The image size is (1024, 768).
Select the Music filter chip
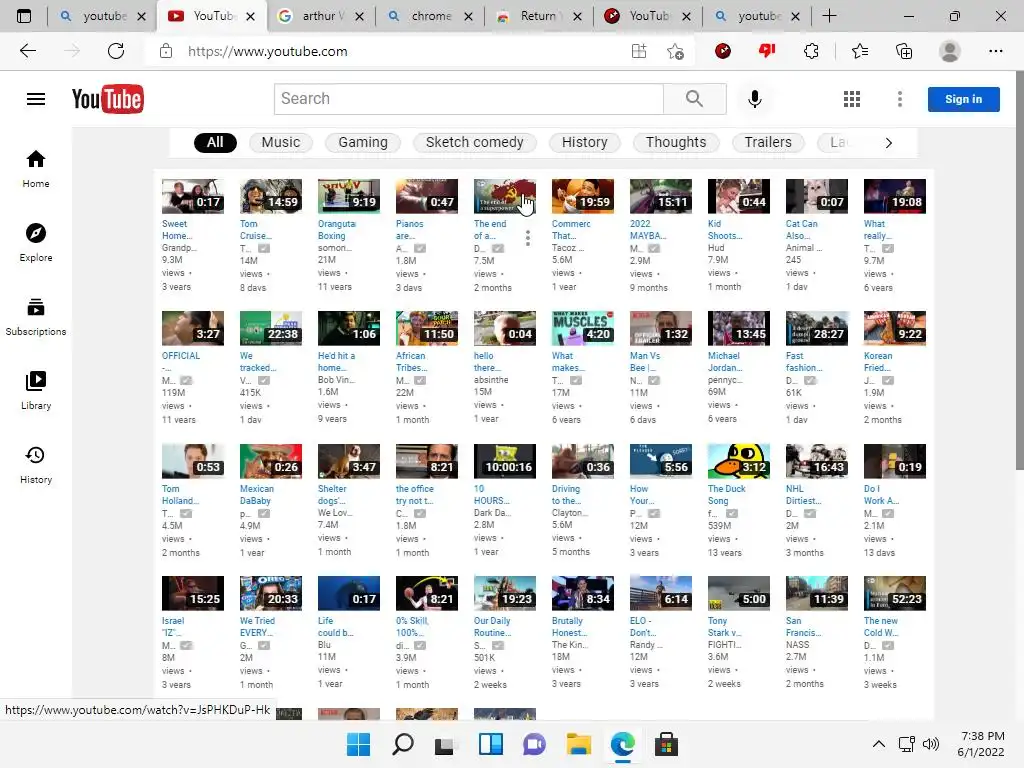click(281, 142)
